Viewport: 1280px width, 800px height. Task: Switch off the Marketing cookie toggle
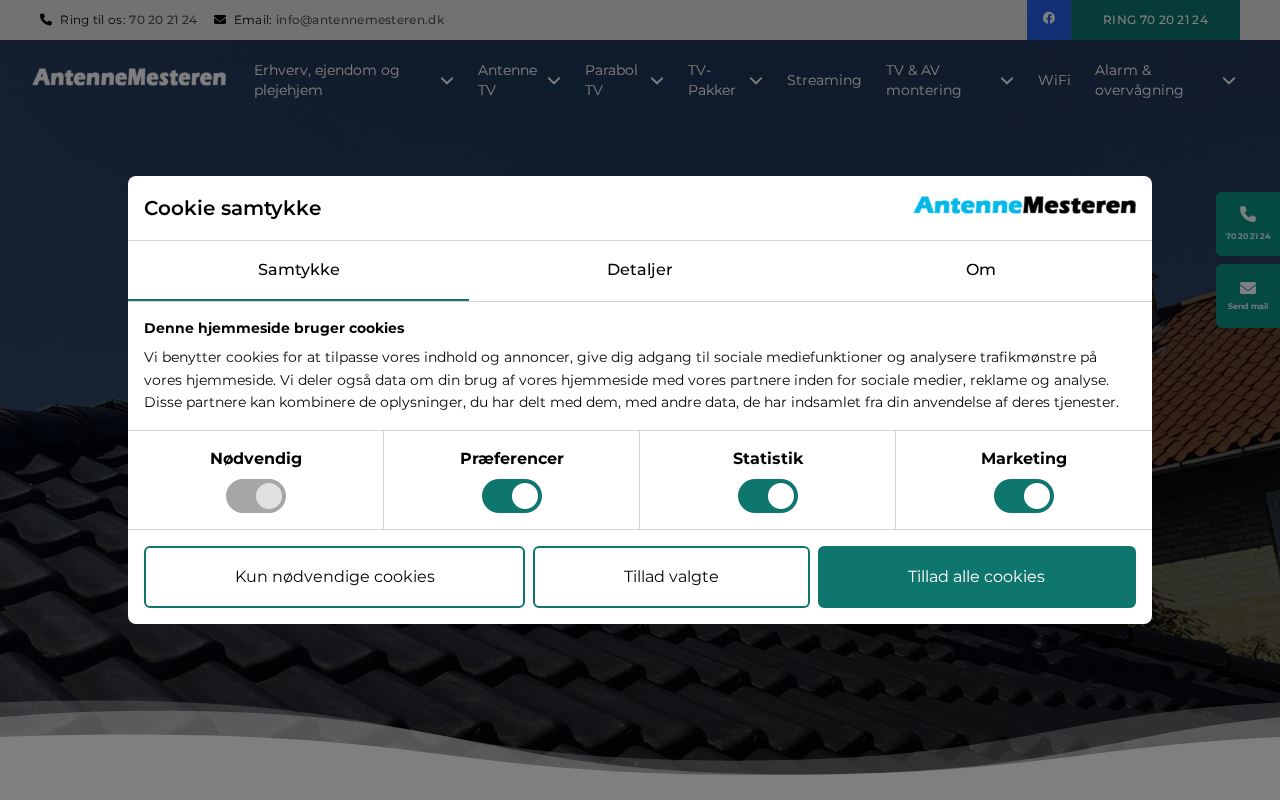pyautogui.click(x=1024, y=496)
